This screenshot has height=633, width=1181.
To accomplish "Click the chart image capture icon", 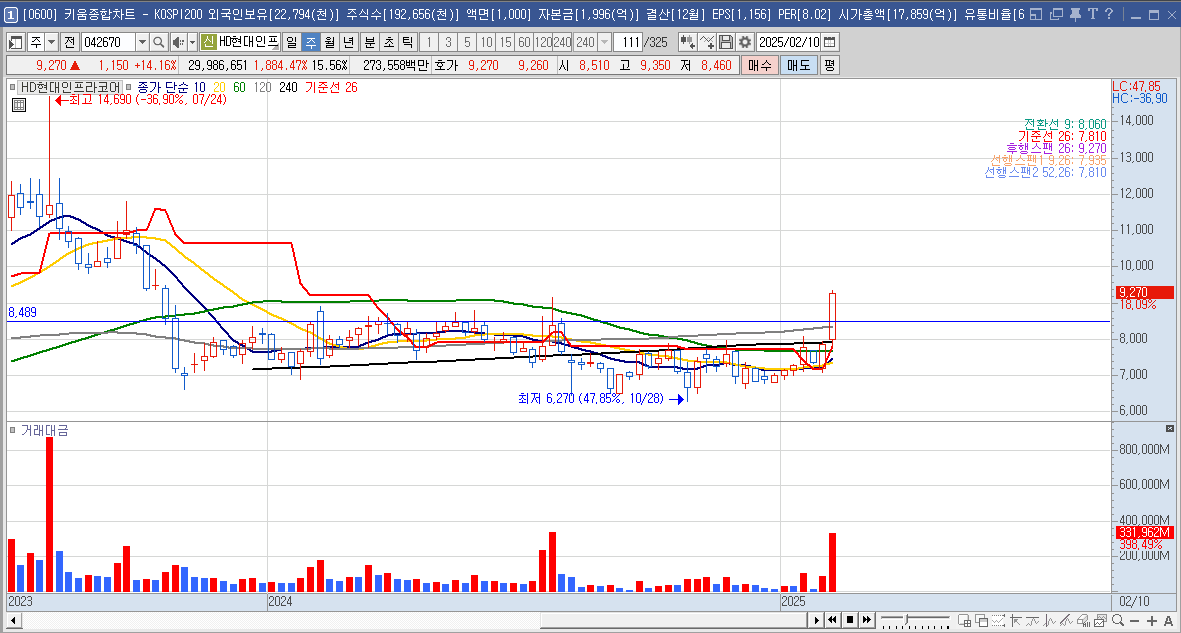I will pos(1100,620).
